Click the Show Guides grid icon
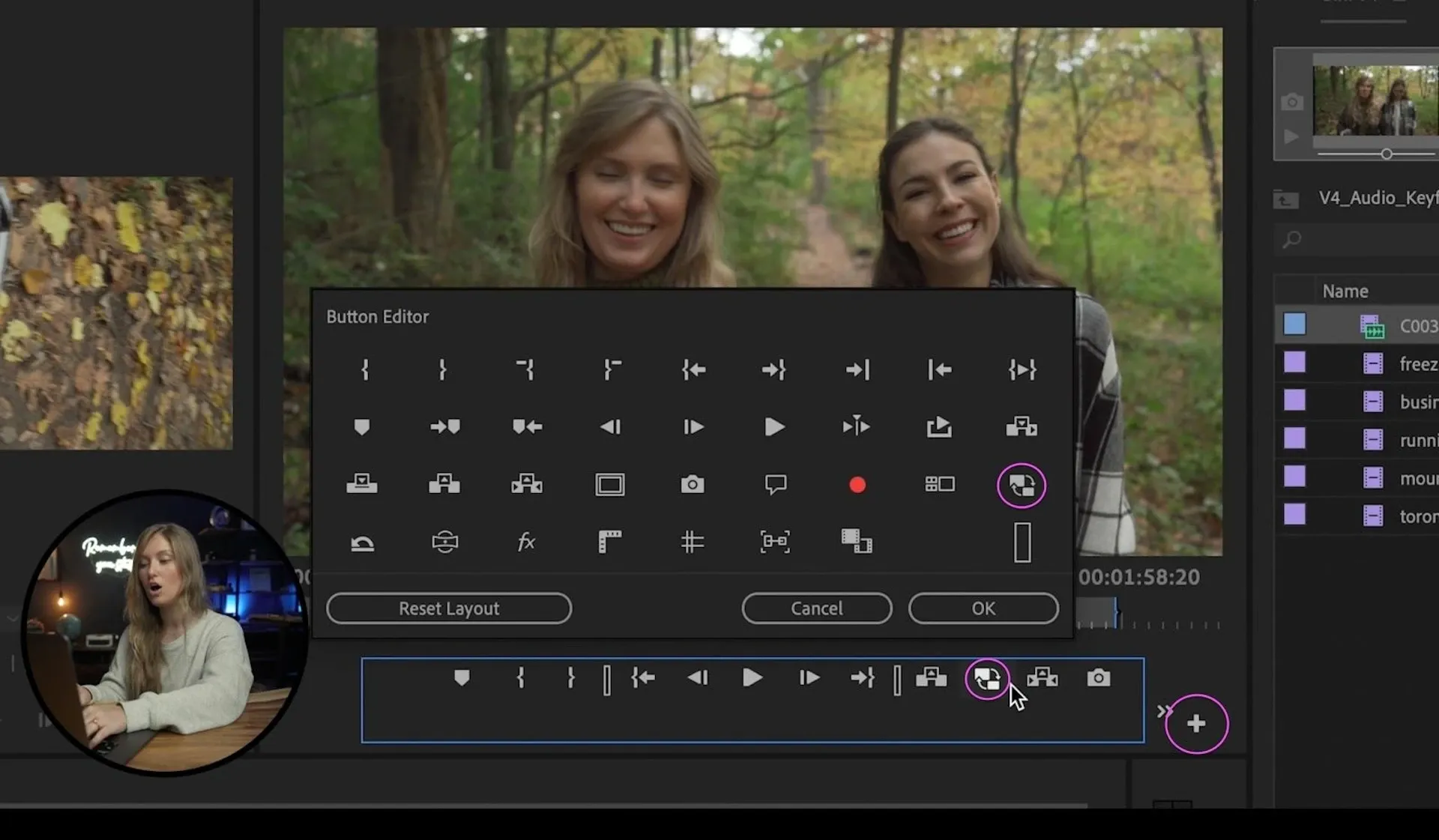Screen dimensions: 1439x840 tap(692, 542)
